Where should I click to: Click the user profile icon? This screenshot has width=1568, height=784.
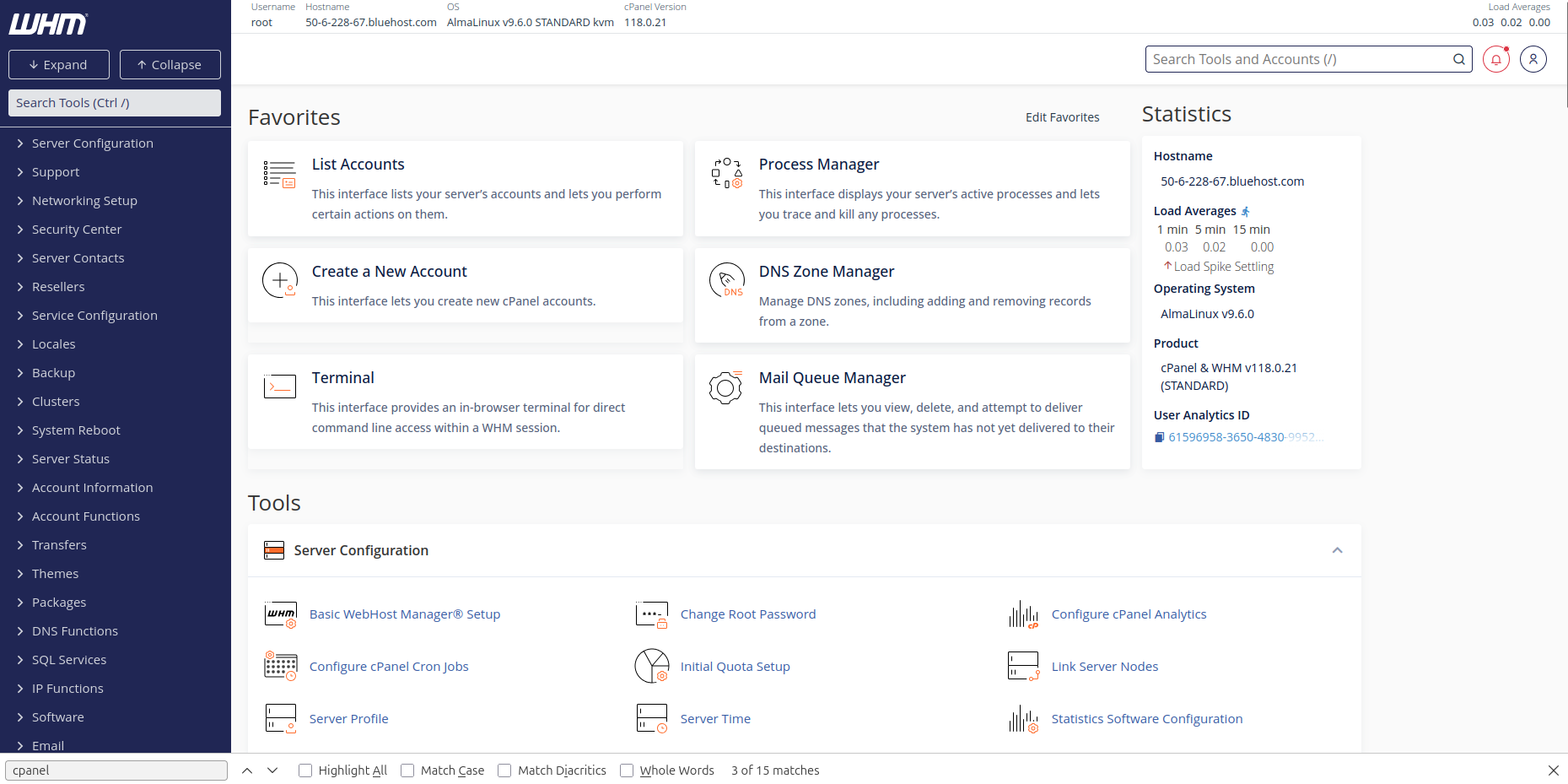[1533, 59]
